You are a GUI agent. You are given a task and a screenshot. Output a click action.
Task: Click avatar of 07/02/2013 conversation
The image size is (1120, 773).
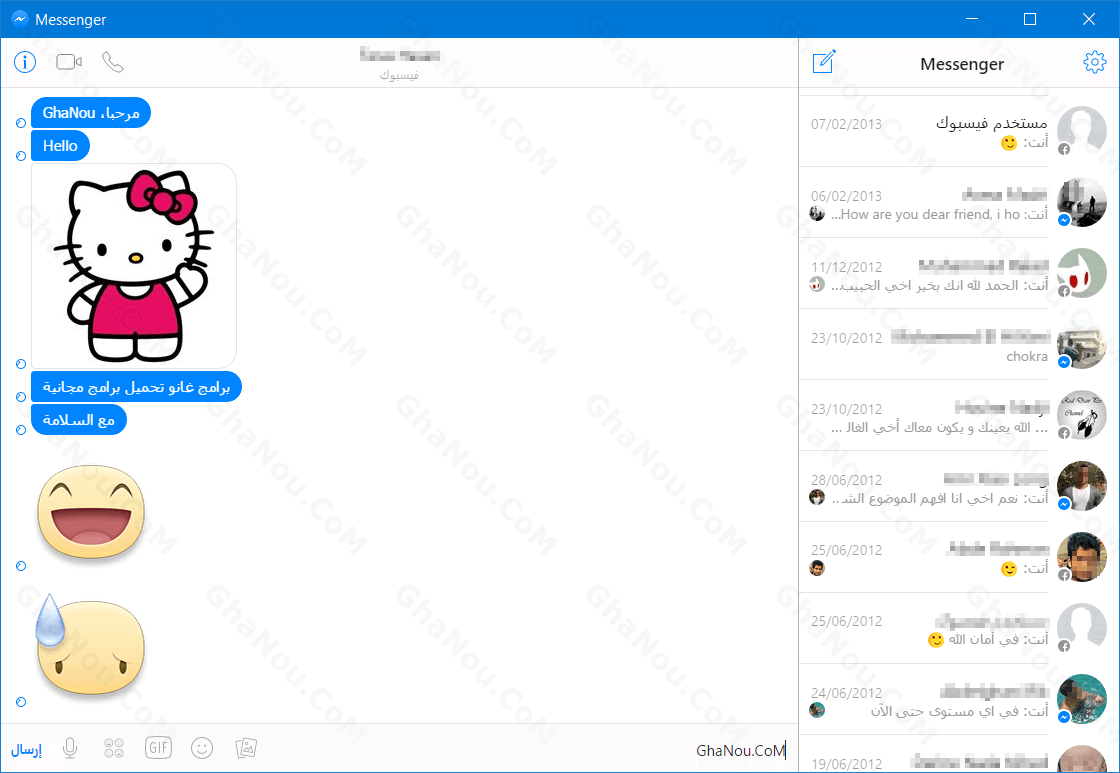[1081, 131]
